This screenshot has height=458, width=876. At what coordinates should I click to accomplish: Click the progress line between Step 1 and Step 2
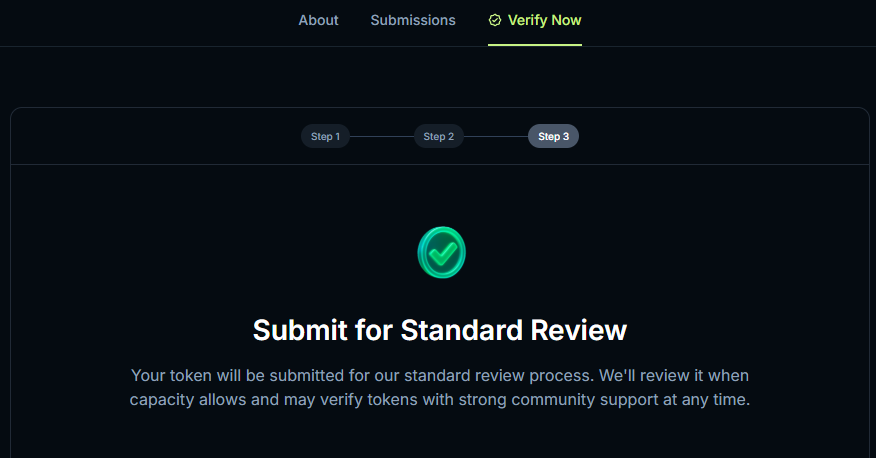(x=381, y=136)
